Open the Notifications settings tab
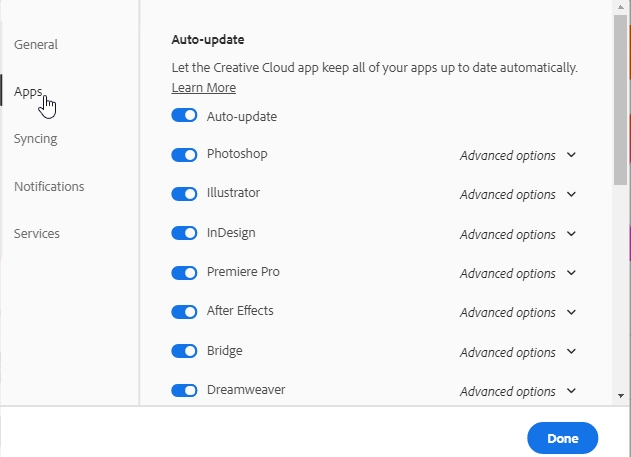 [49, 186]
